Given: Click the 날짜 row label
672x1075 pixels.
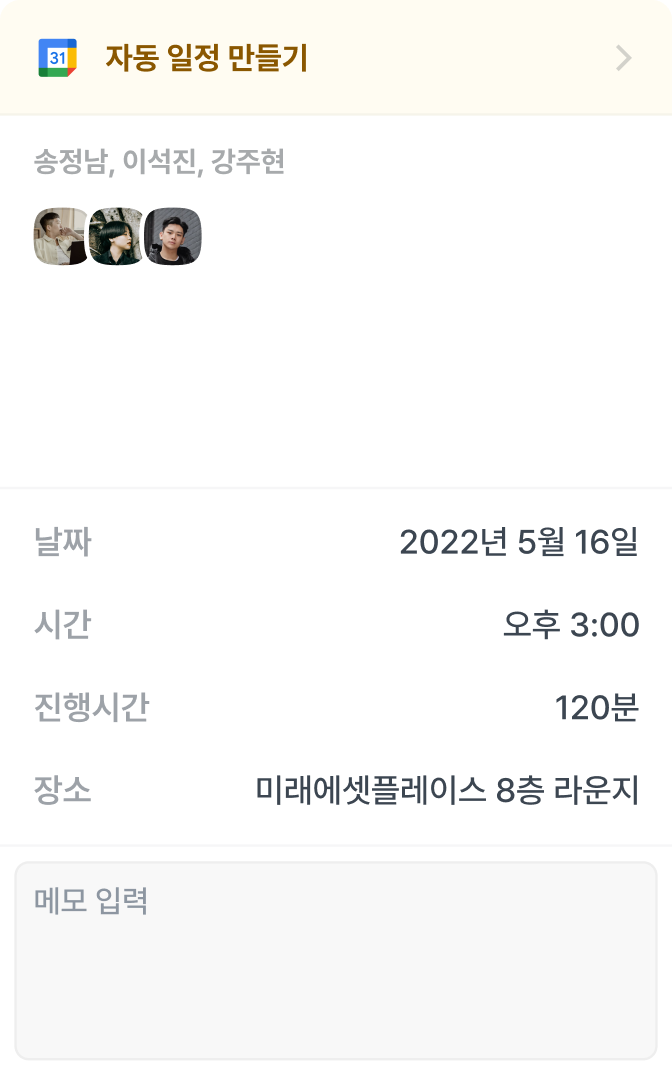Looking at the screenshot, I should (x=62, y=543).
